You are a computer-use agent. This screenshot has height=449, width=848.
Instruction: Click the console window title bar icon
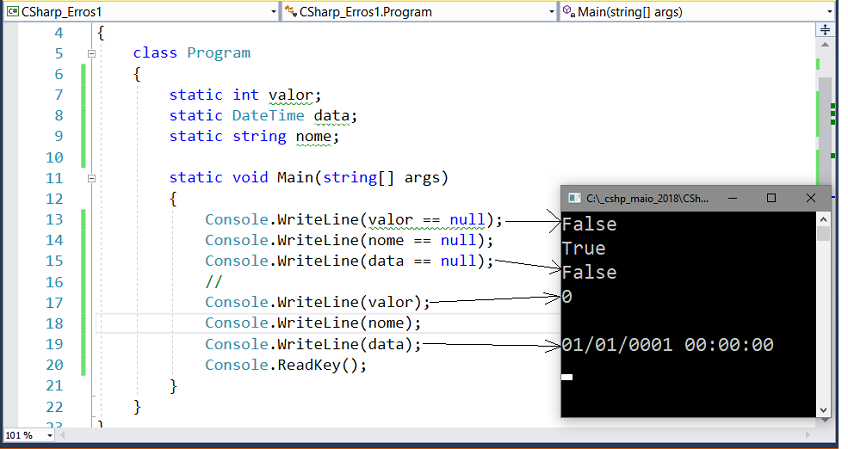pyautogui.click(x=574, y=199)
